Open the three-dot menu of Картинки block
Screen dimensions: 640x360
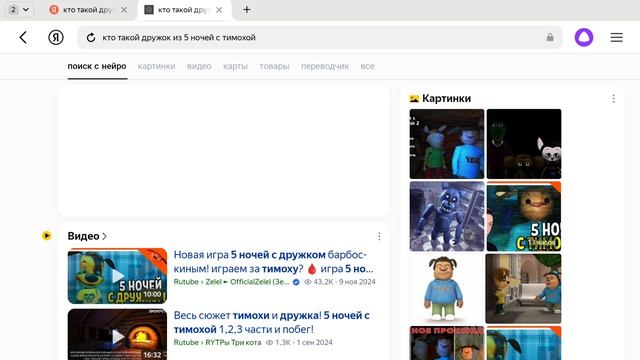click(613, 98)
